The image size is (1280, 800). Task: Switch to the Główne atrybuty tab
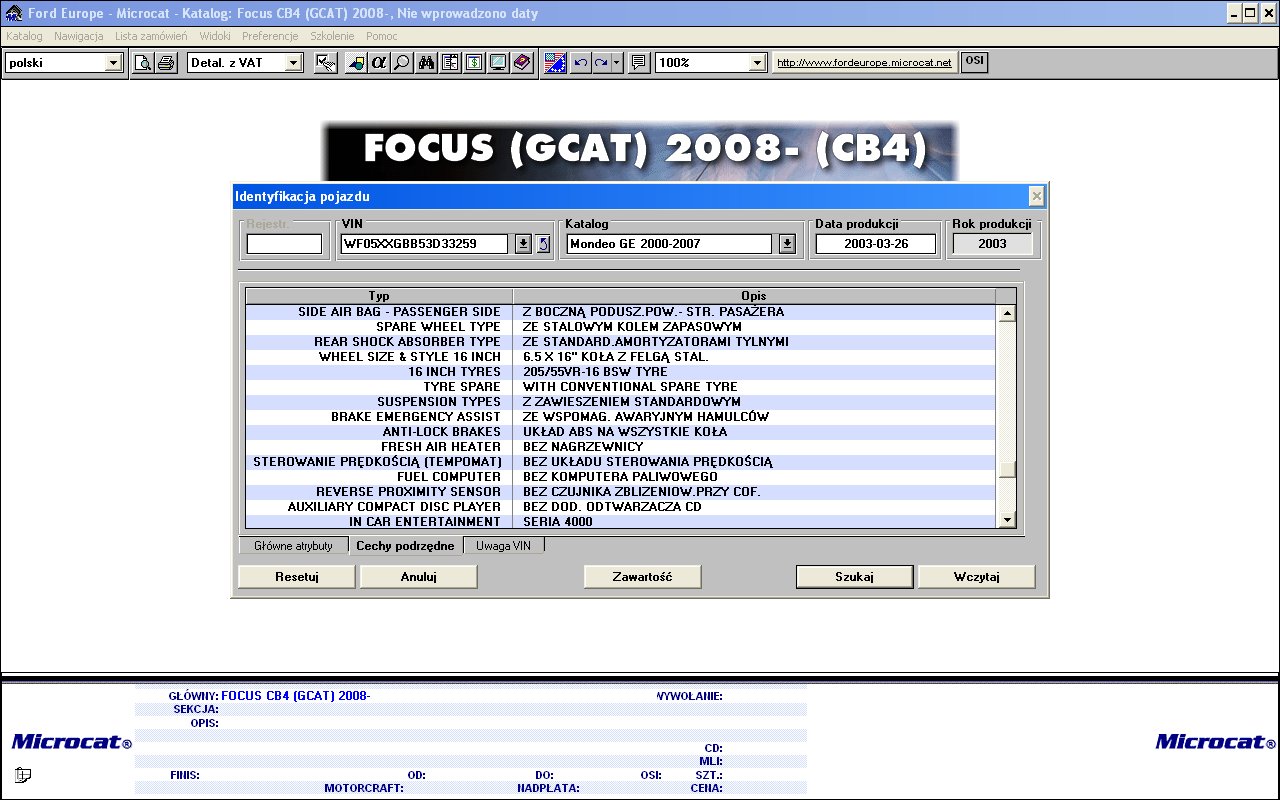[x=293, y=546]
